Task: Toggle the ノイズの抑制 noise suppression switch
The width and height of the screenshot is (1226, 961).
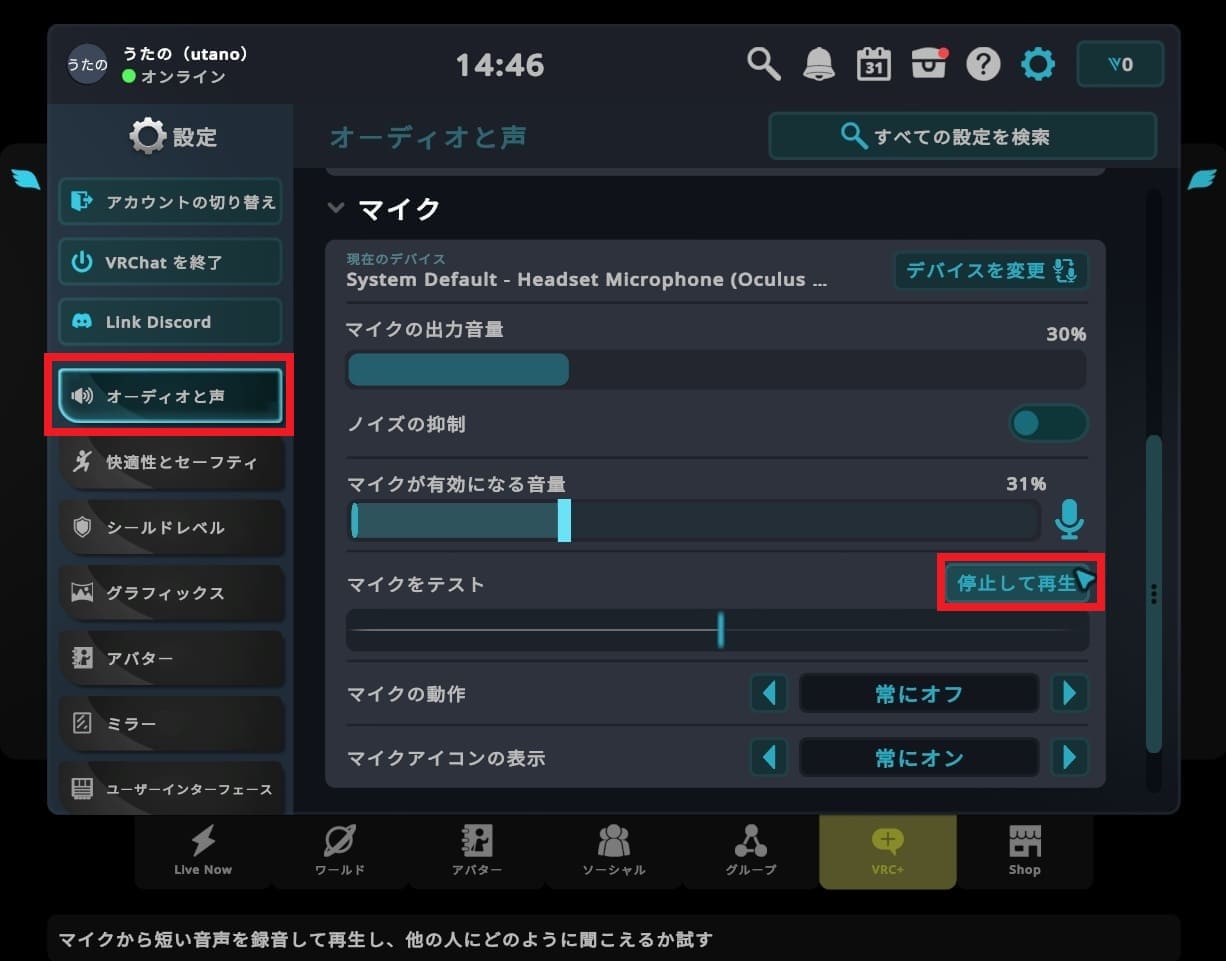Action: (x=1047, y=424)
